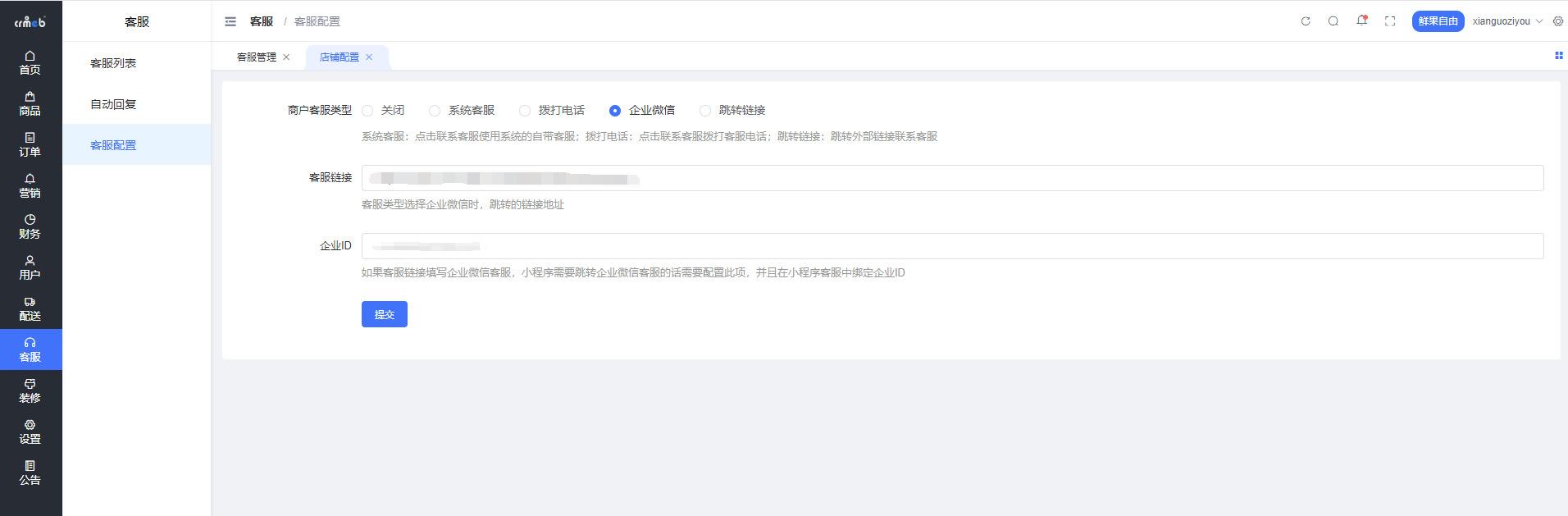The width and height of the screenshot is (1568, 516).
Task: Expand the xianguoziyou user dropdown
Action: (x=1507, y=21)
